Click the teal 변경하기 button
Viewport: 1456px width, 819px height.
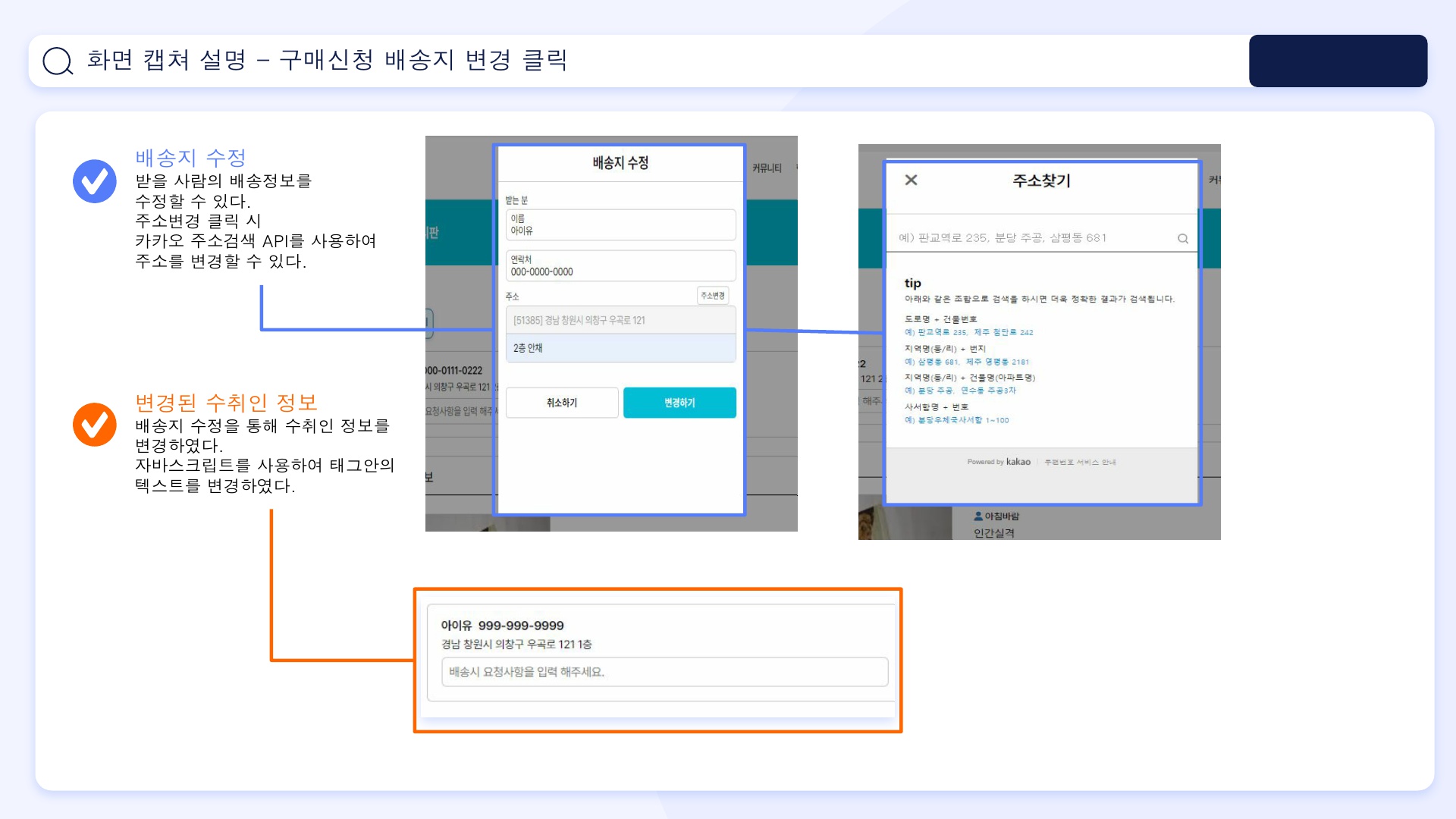click(x=679, y=403)
